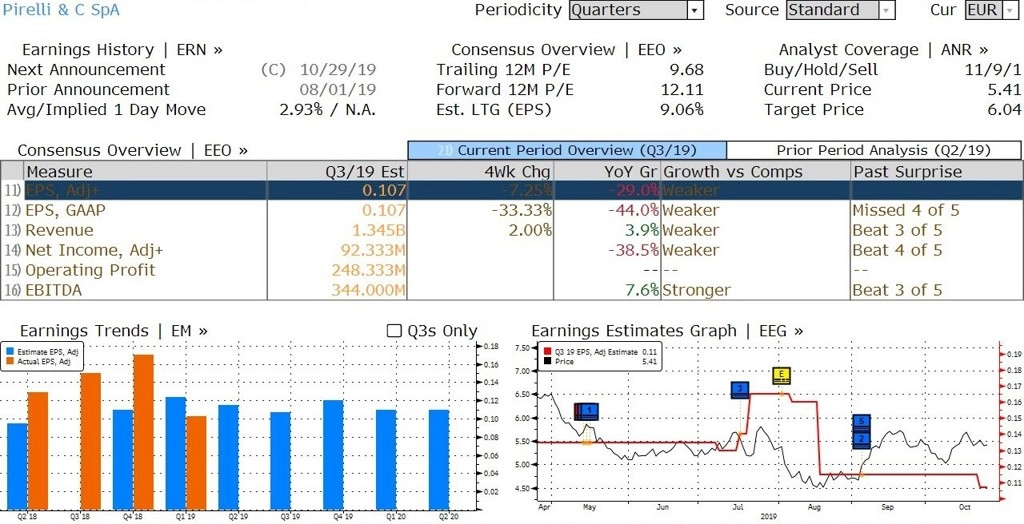
Task: Select the EPS, Adj+ row
Action: click(x=510, y=191)
